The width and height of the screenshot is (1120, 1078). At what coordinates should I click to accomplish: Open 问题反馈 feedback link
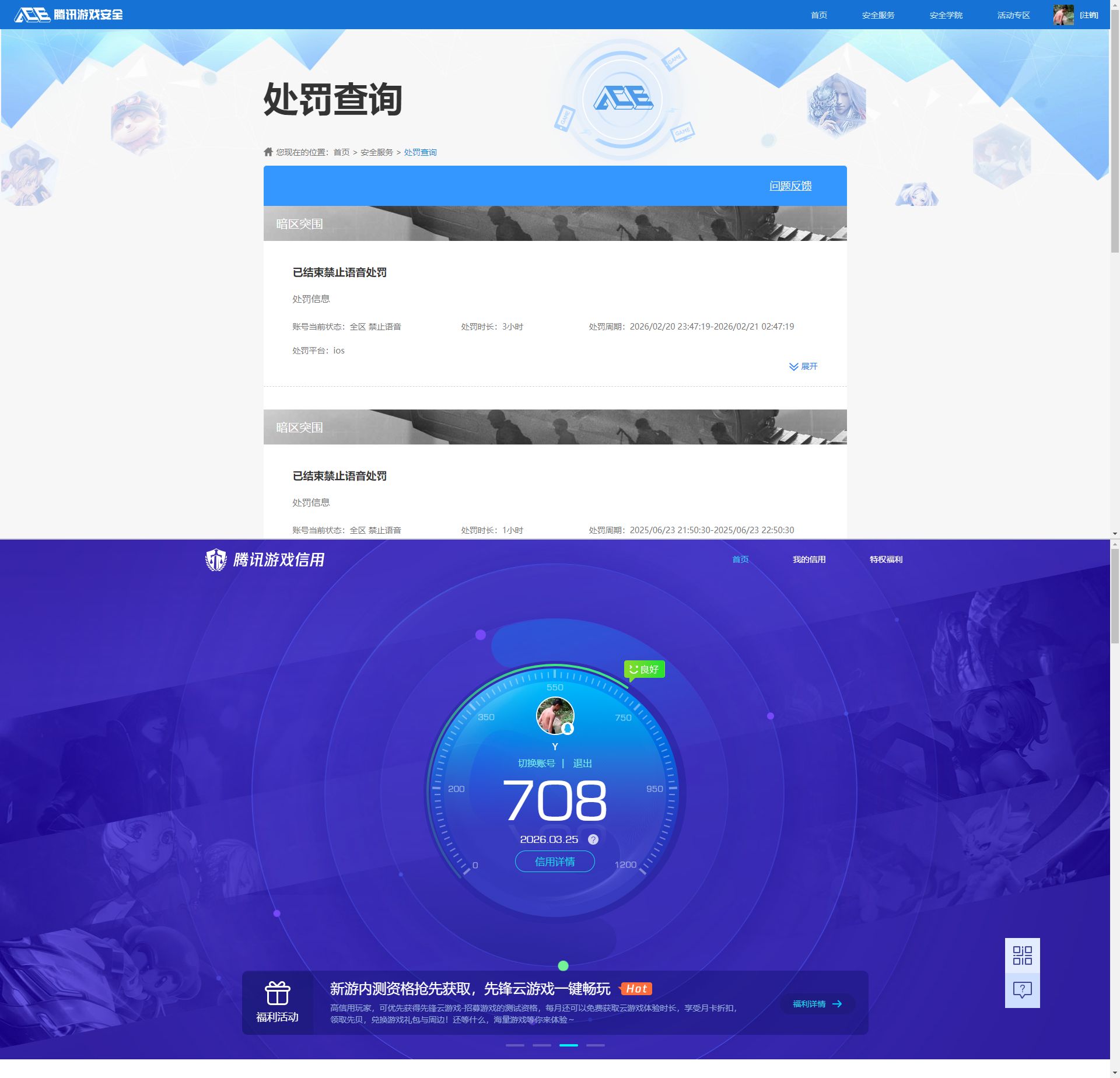tap(792, 185)
